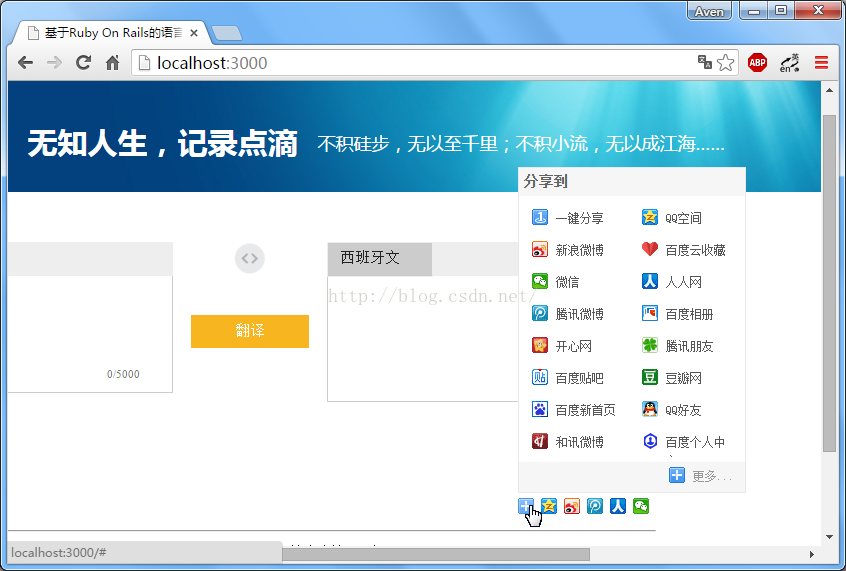Choose 豆瓣网 share option
This screenshot has height=571, width=846.
tap(672, 377)
